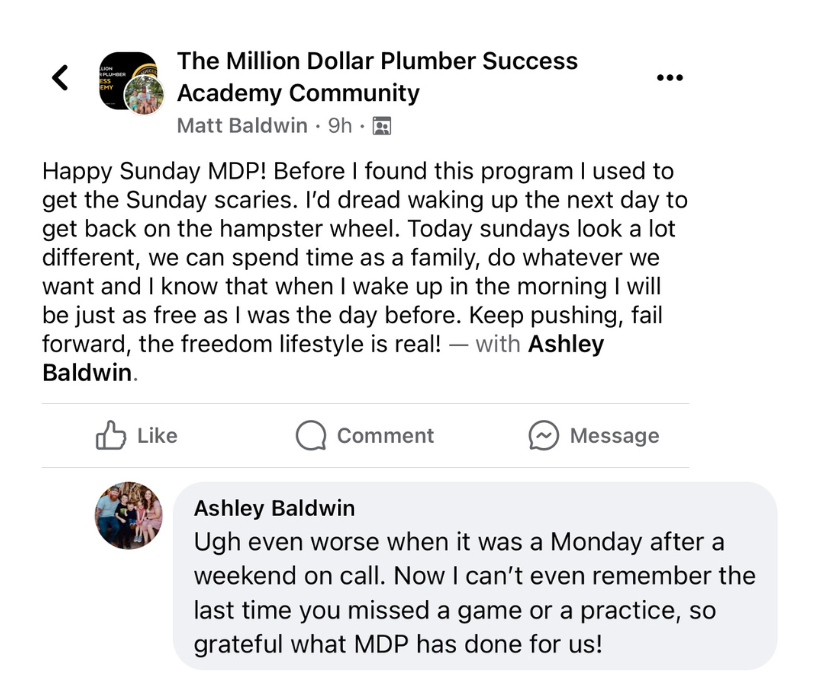
Task: Click the Comment speech bubble icon
Action: 311,436
